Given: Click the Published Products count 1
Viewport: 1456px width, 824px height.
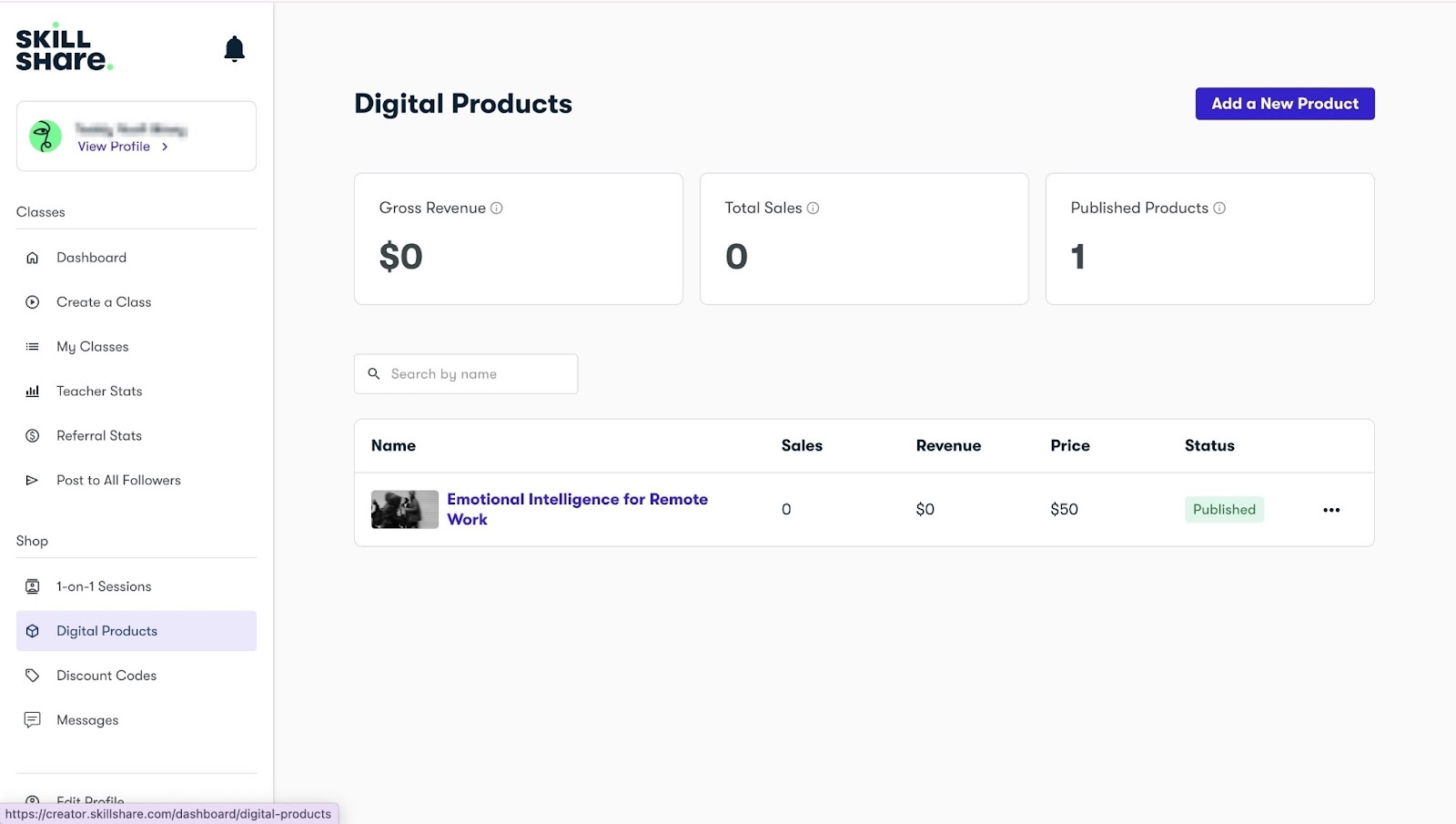Looking at the screenshot, I should tap(1078, 257).
